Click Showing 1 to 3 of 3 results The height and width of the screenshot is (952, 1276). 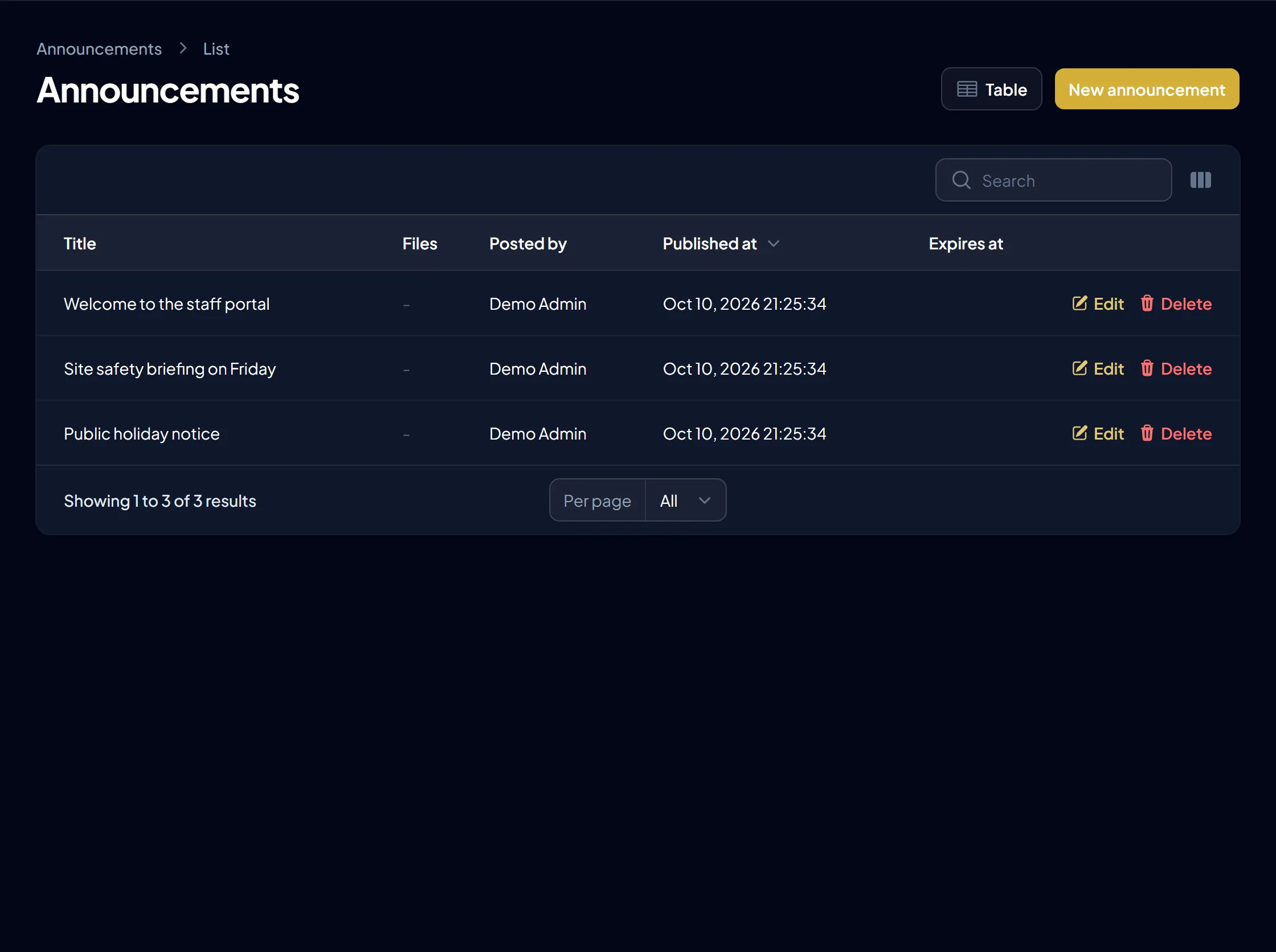(159, 501)
